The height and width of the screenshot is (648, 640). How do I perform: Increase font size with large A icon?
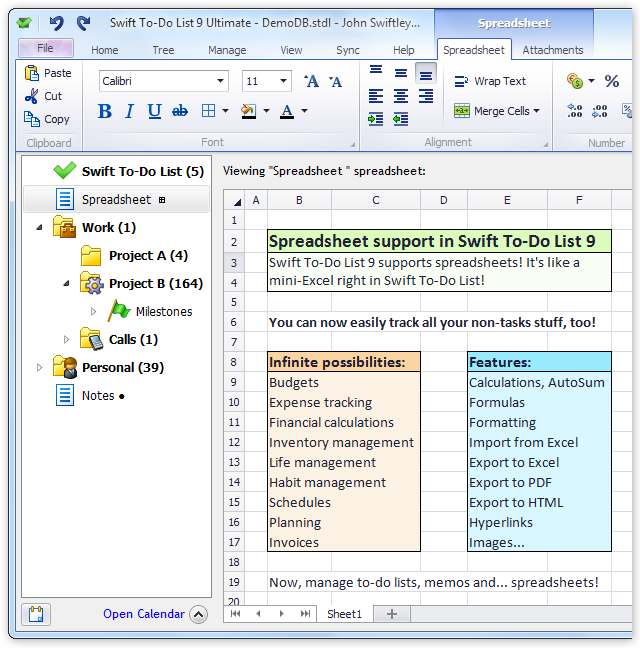pos(312,81)
